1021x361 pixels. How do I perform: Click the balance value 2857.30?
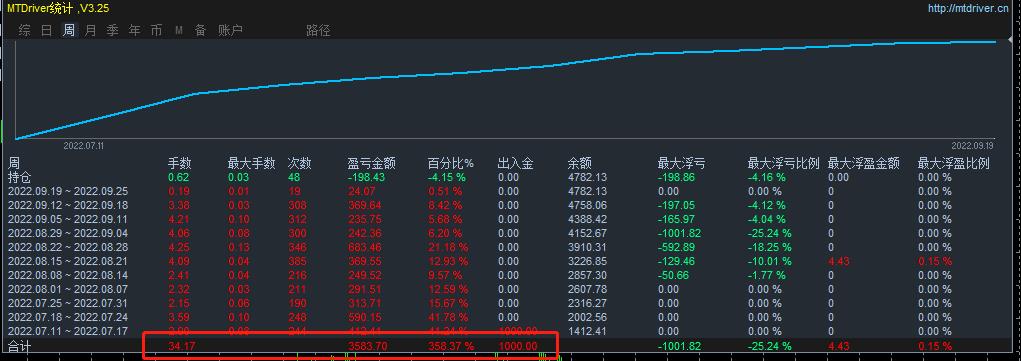tap(587, 275)
